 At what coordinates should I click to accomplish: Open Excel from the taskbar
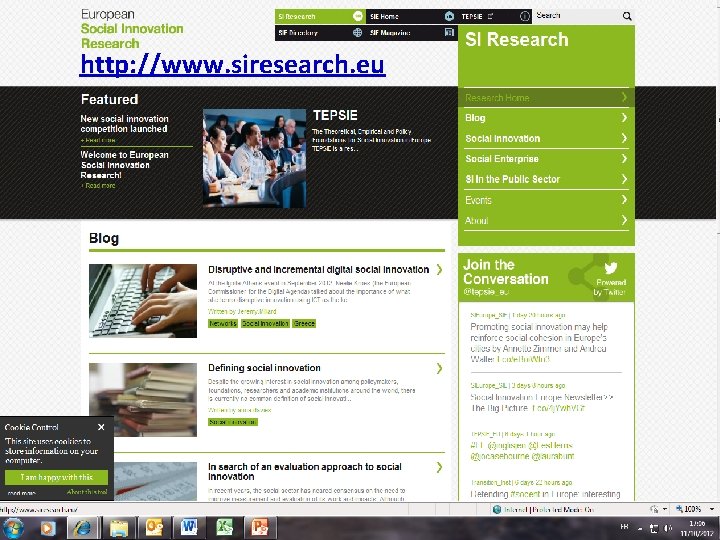pyautogui.click(x=225, y=528)
